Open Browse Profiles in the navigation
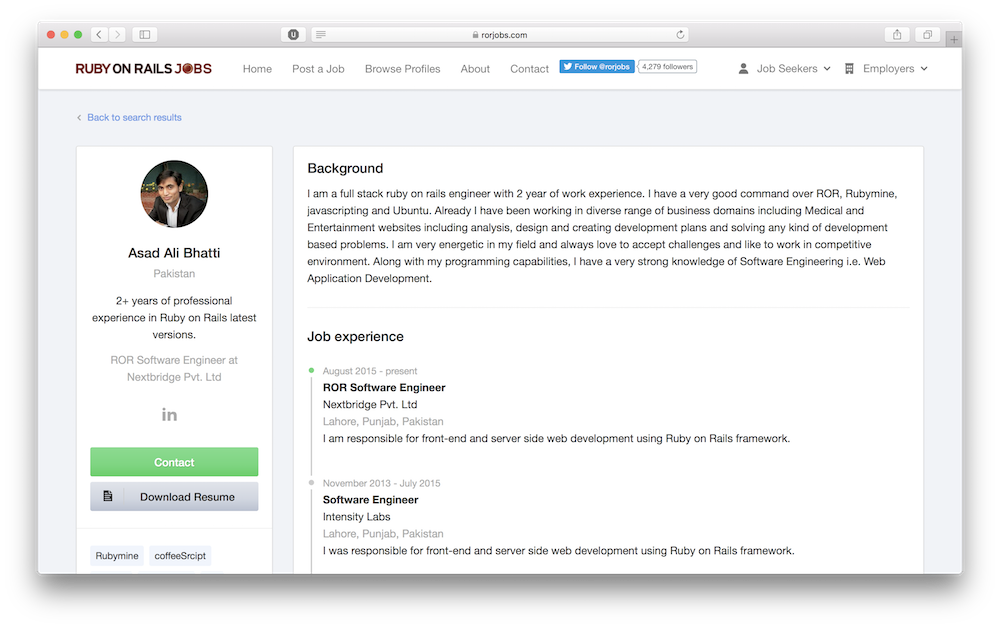This screenshot has height=628, width=1000. tap(402, 68)
